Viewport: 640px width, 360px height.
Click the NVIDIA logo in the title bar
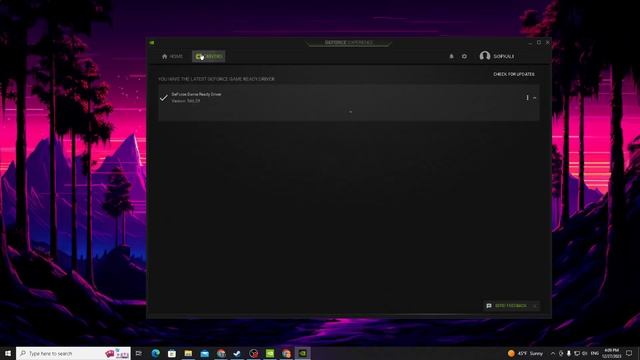coord(152,42)
